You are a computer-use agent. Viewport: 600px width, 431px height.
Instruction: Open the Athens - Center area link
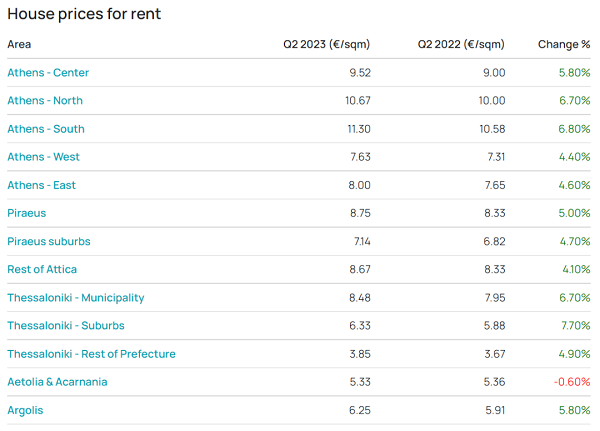tap(48, 73)
